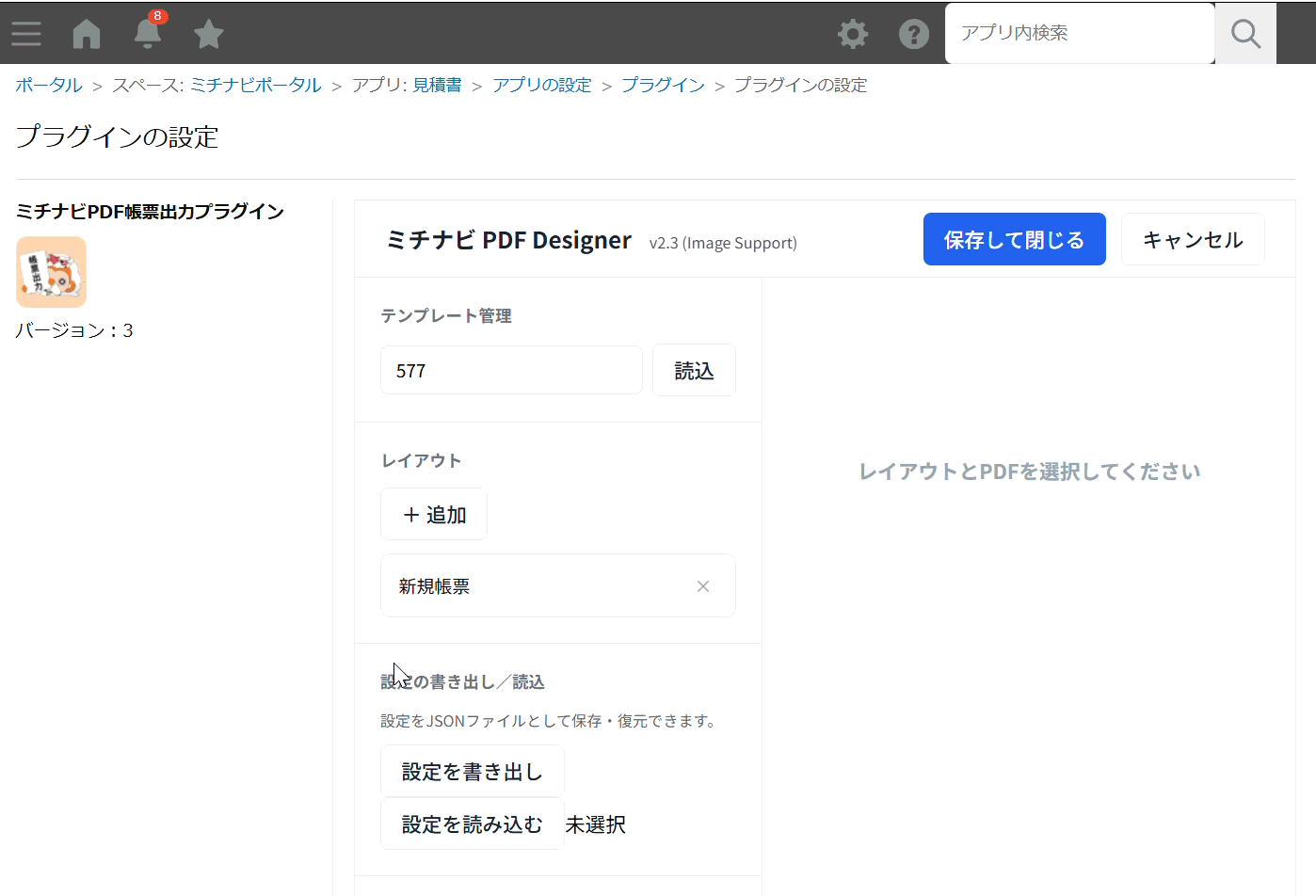The height and width of the screenshot is (896, 1316).
Task: Click the template ID field containing 577
Action: coord(511,371)
